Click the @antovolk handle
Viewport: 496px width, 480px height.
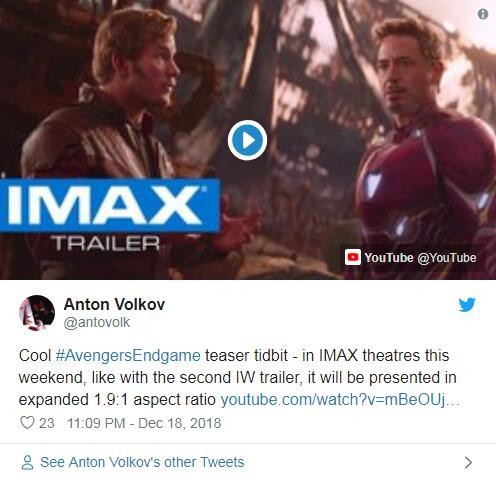coord(97,322)
